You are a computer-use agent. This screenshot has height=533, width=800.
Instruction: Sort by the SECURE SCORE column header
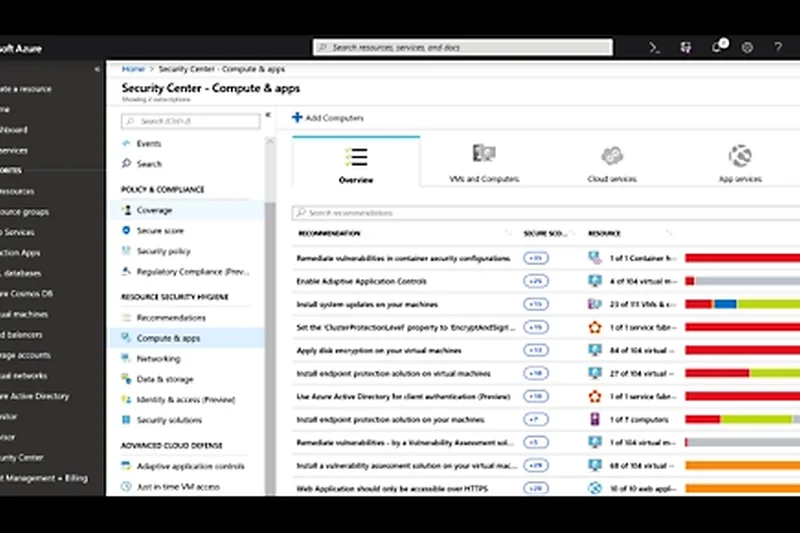(545, 234)
